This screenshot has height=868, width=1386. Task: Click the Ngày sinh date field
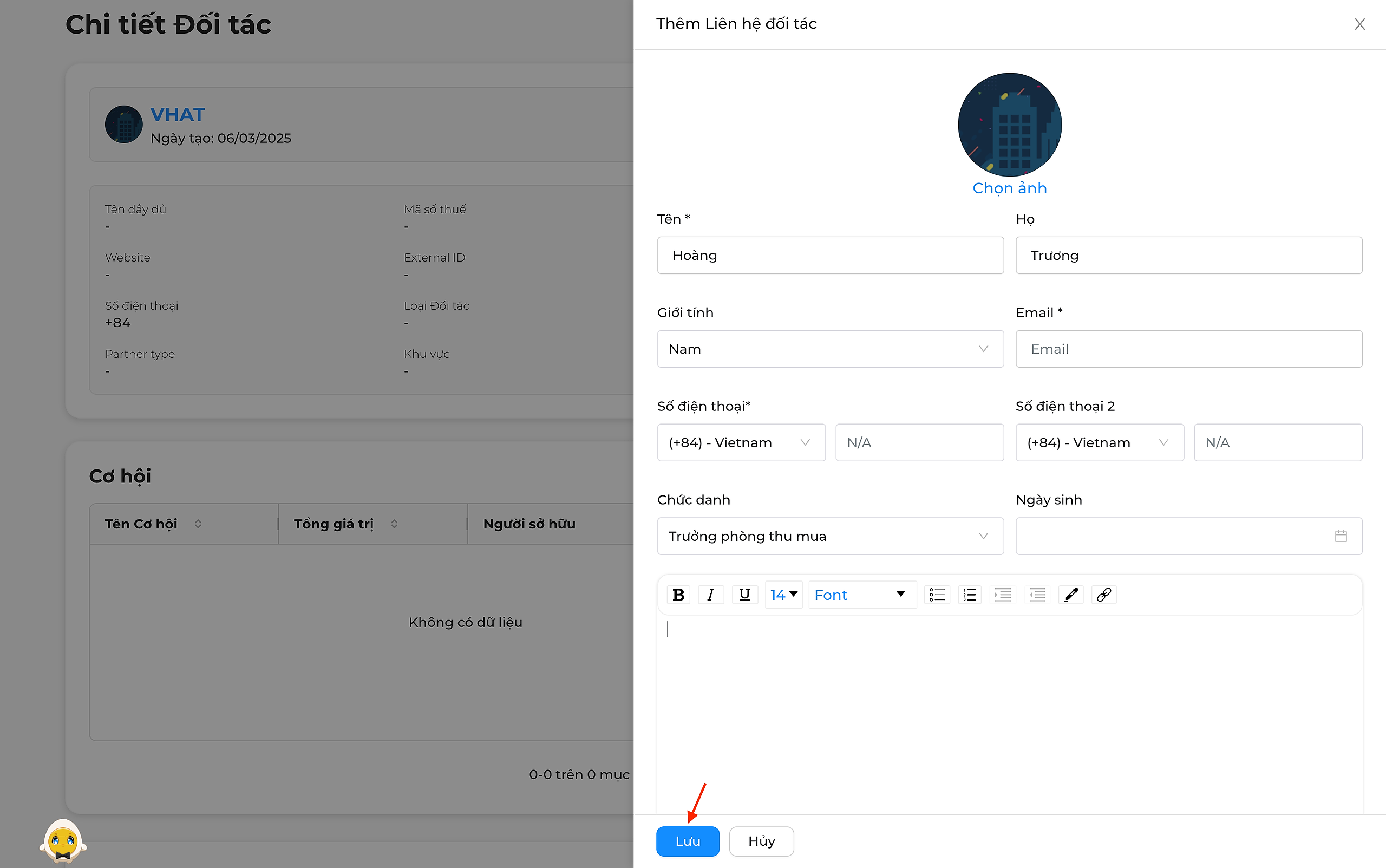coord(1188,536)
